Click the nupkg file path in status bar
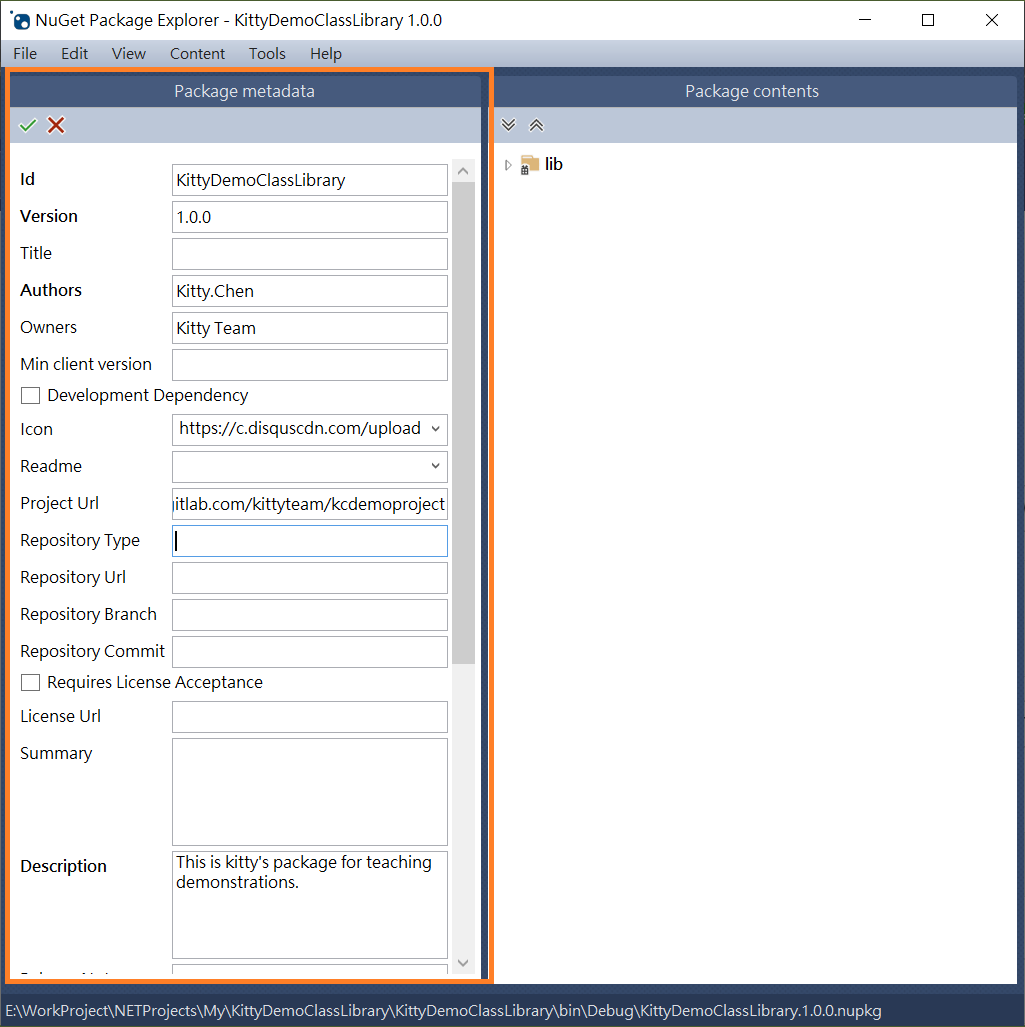The image size is (1025, 1027). [443, 1011]
